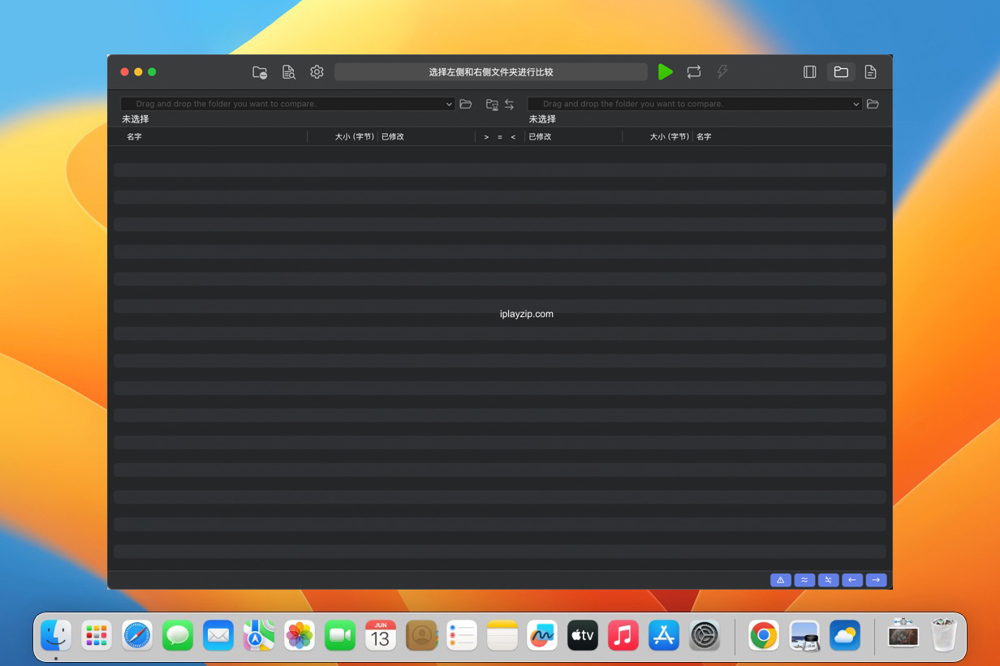This screenshot has width=1000, height=666.
Task: Open the settings gear in toolbar
Action: (x=317, y=72)
